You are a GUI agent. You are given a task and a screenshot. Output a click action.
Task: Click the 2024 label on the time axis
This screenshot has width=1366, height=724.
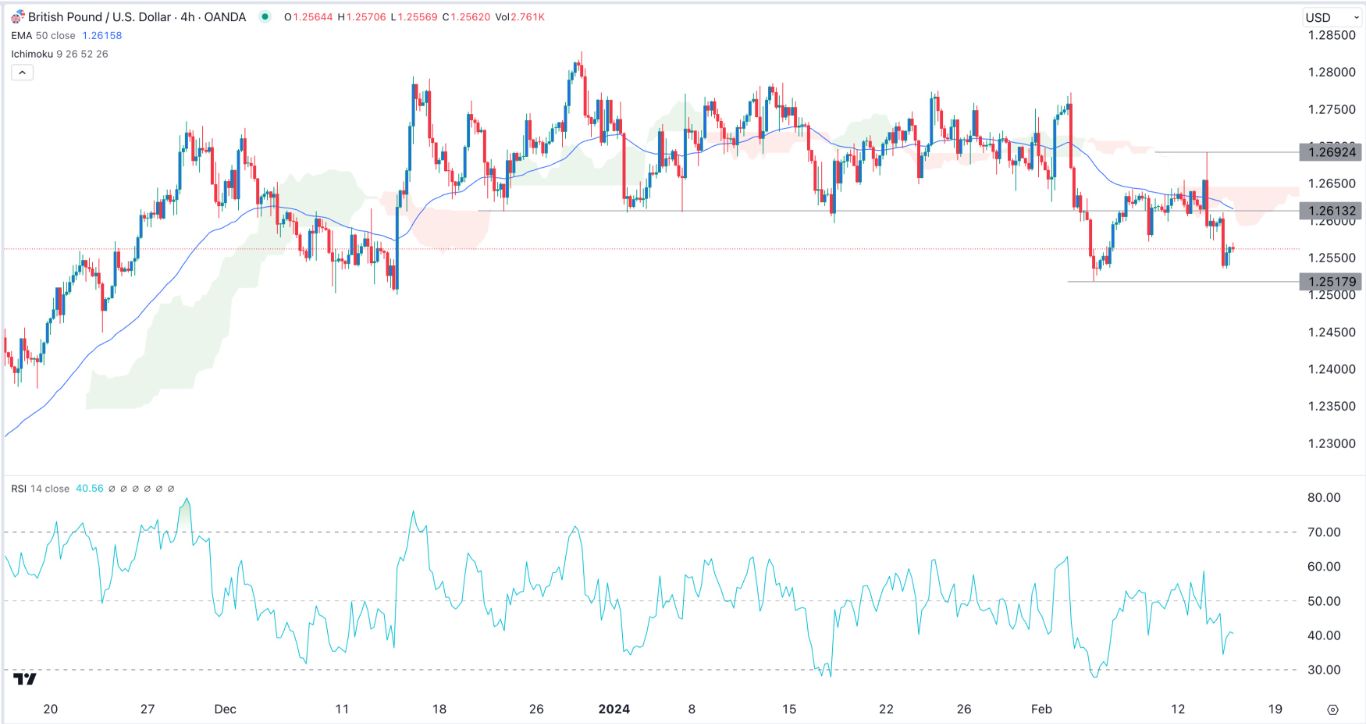tap(612, 707)
